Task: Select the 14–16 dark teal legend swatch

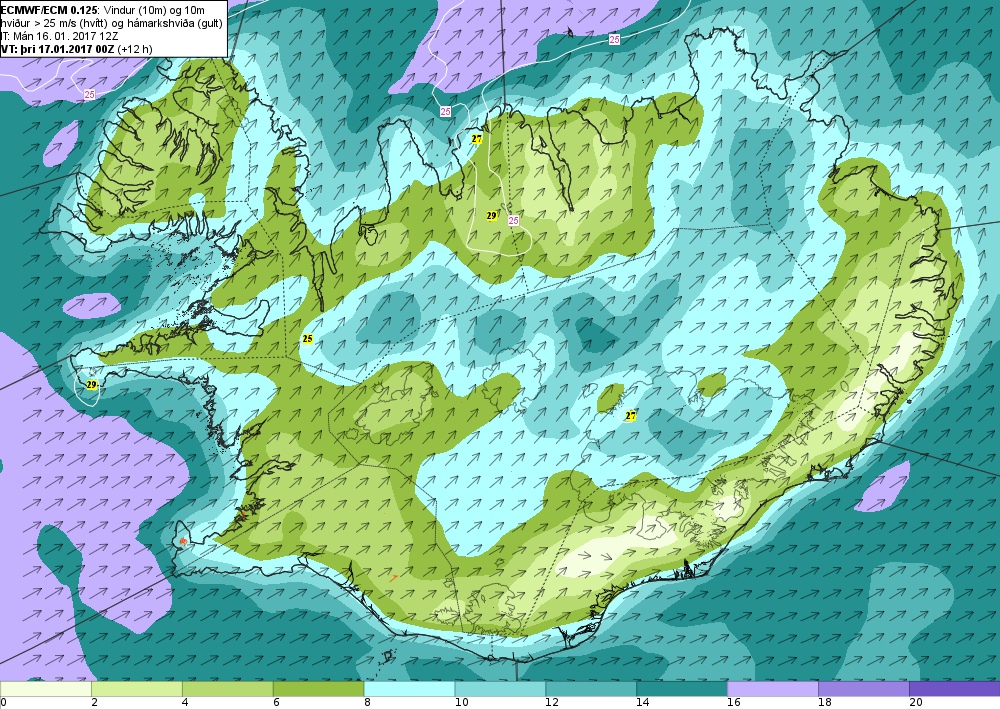Action: [682, 689]
